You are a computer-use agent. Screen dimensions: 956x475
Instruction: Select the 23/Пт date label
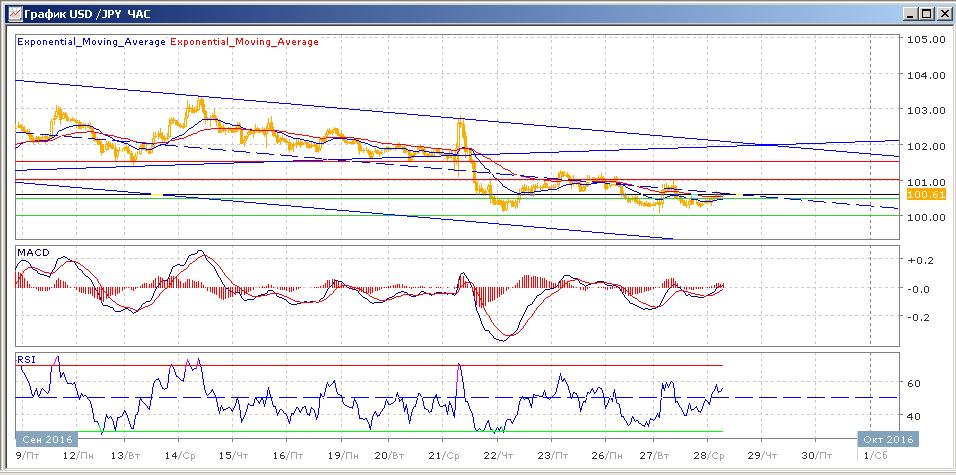[555, 455]
